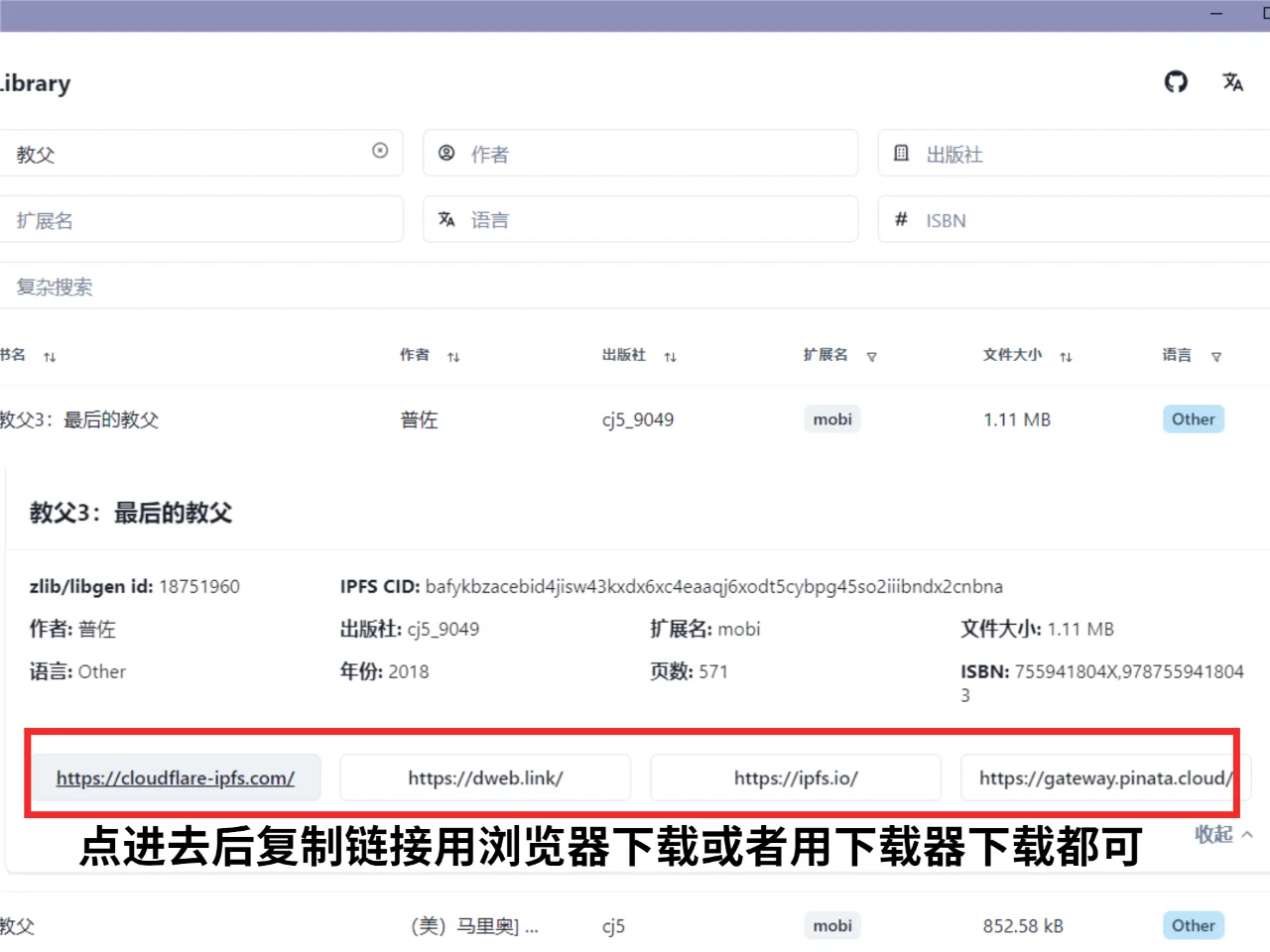This screenshot has height=952, width=1270.
Task: Sort by 出版社 column arrows
Action: (671, 357)
